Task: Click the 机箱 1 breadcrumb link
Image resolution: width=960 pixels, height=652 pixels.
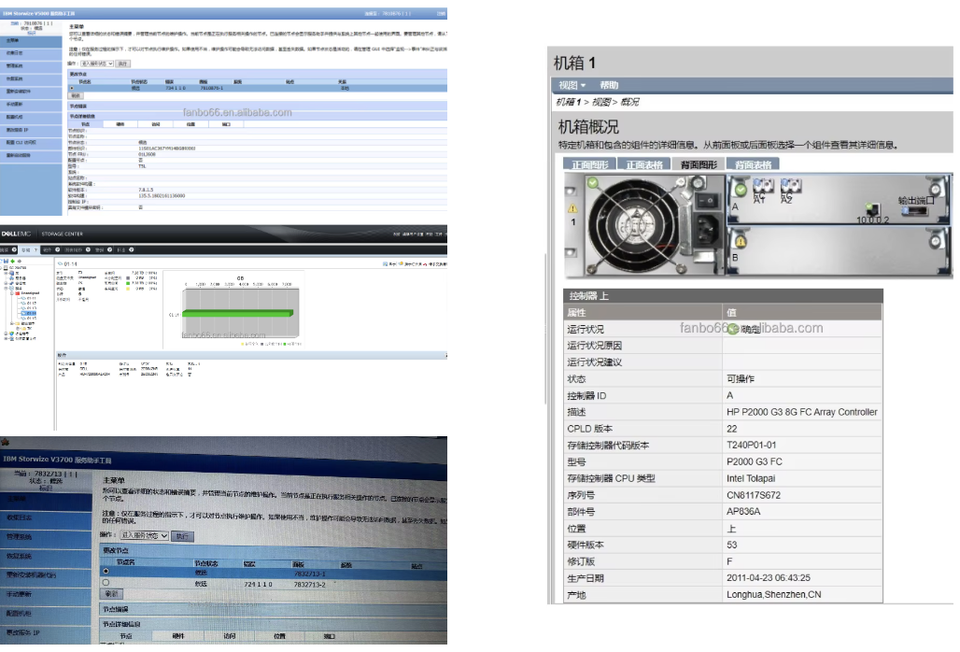Action: coord(568,102)
